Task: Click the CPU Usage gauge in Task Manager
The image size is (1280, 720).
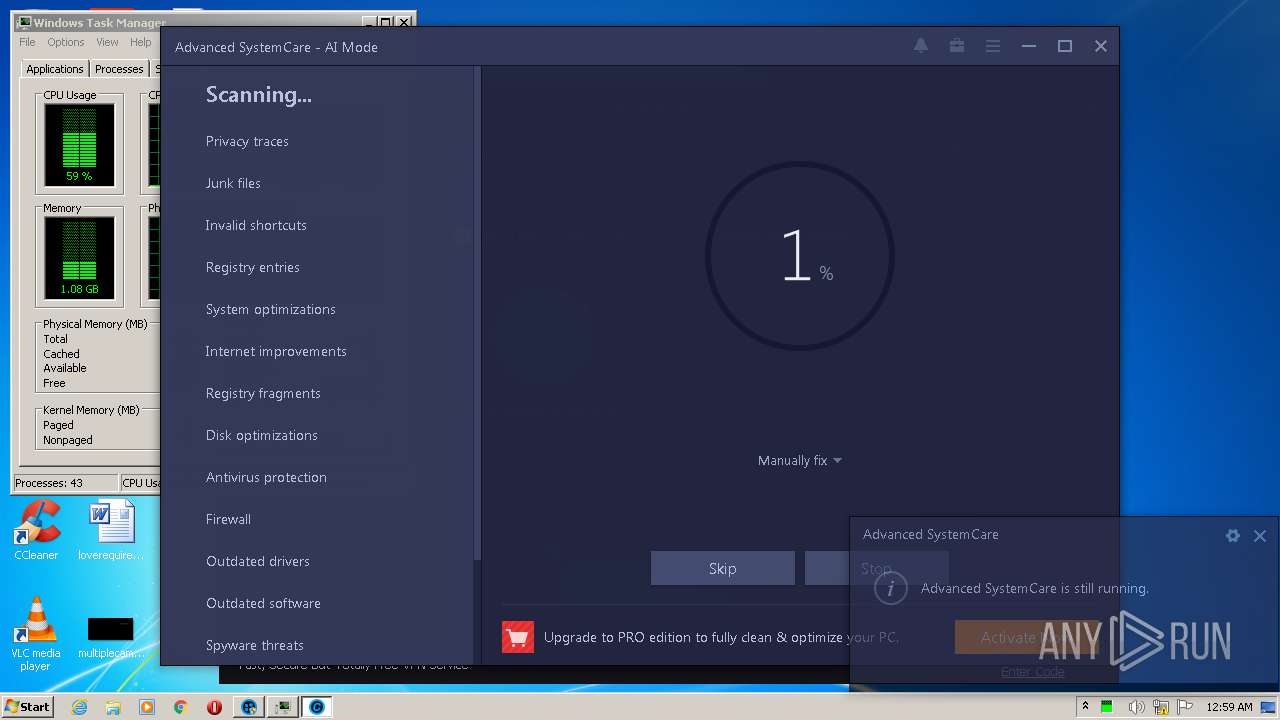Action: [79, 144]
